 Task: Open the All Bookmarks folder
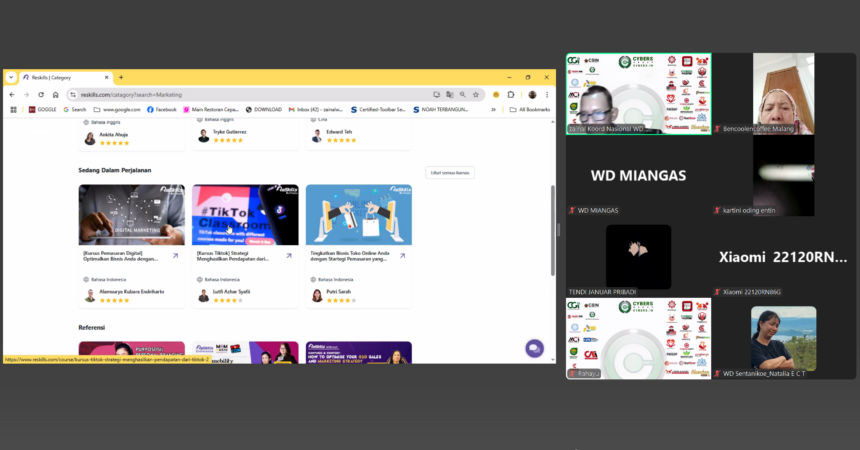(530, 110)
